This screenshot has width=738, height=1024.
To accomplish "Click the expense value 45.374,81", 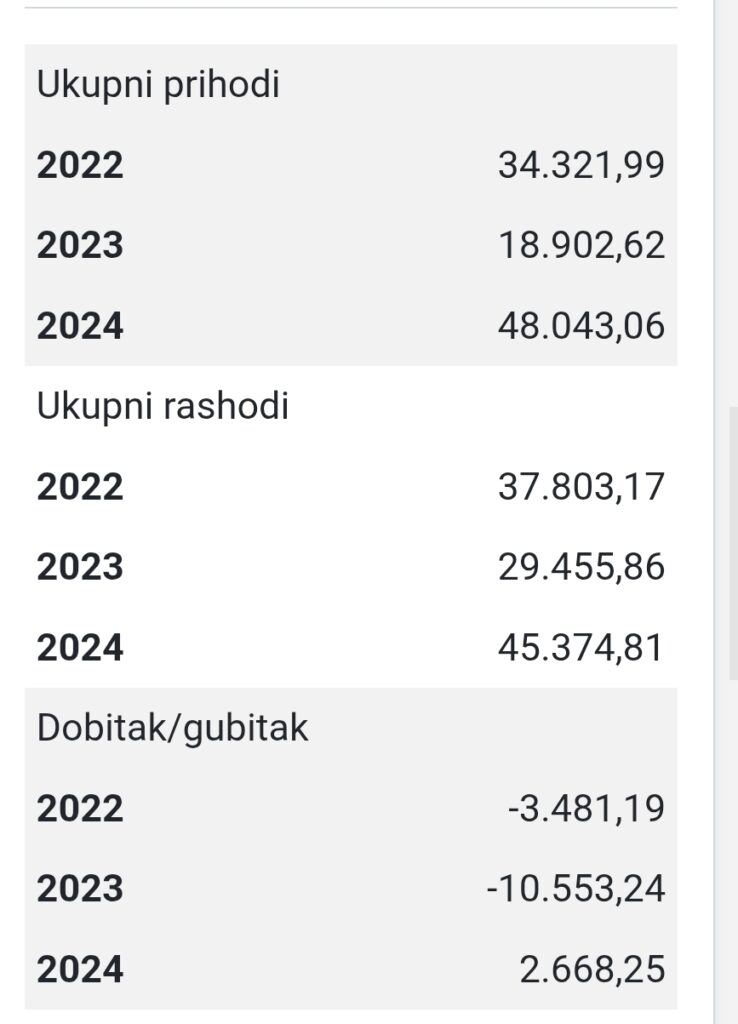I will coord(581,648).
